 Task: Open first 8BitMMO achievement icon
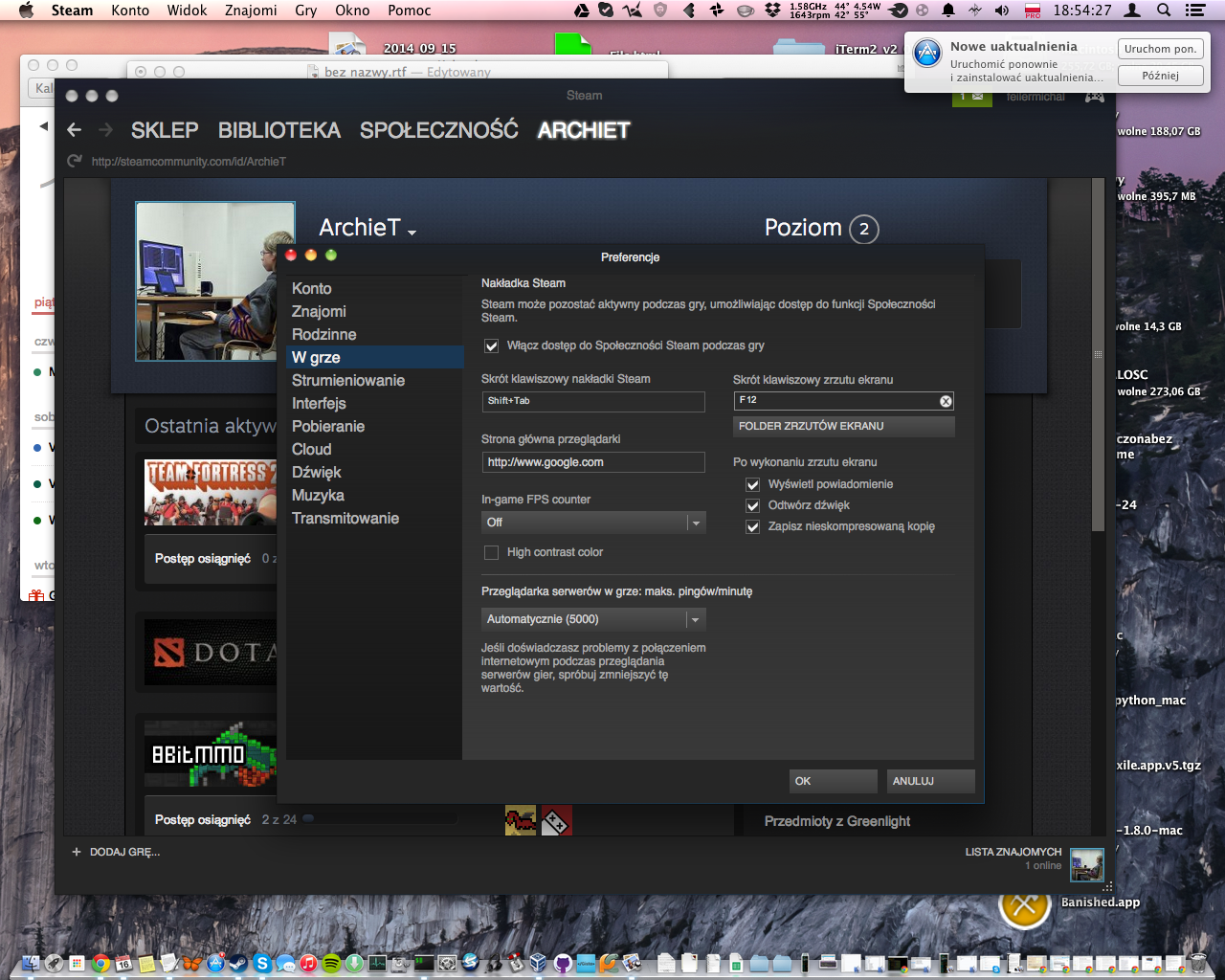(x=521, y=821)
